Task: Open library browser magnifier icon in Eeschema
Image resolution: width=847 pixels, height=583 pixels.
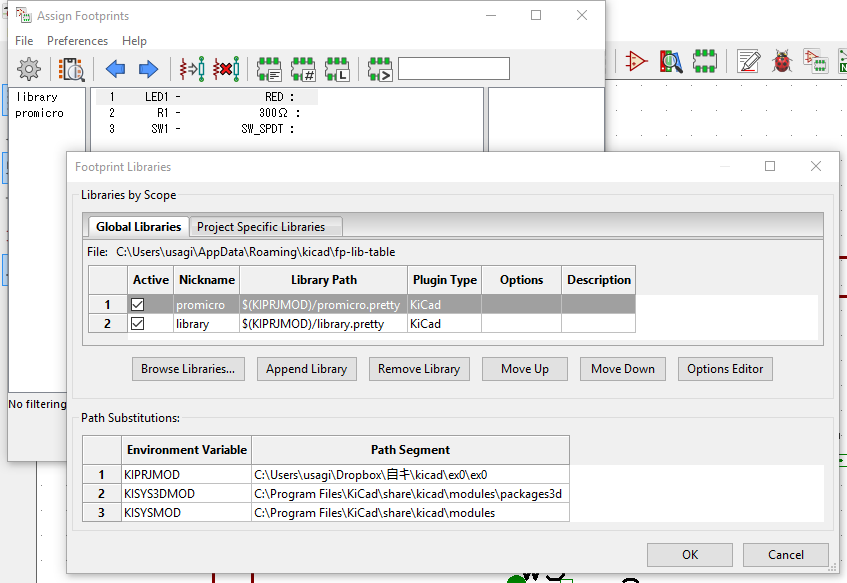Action: click(x=670, y=61)
